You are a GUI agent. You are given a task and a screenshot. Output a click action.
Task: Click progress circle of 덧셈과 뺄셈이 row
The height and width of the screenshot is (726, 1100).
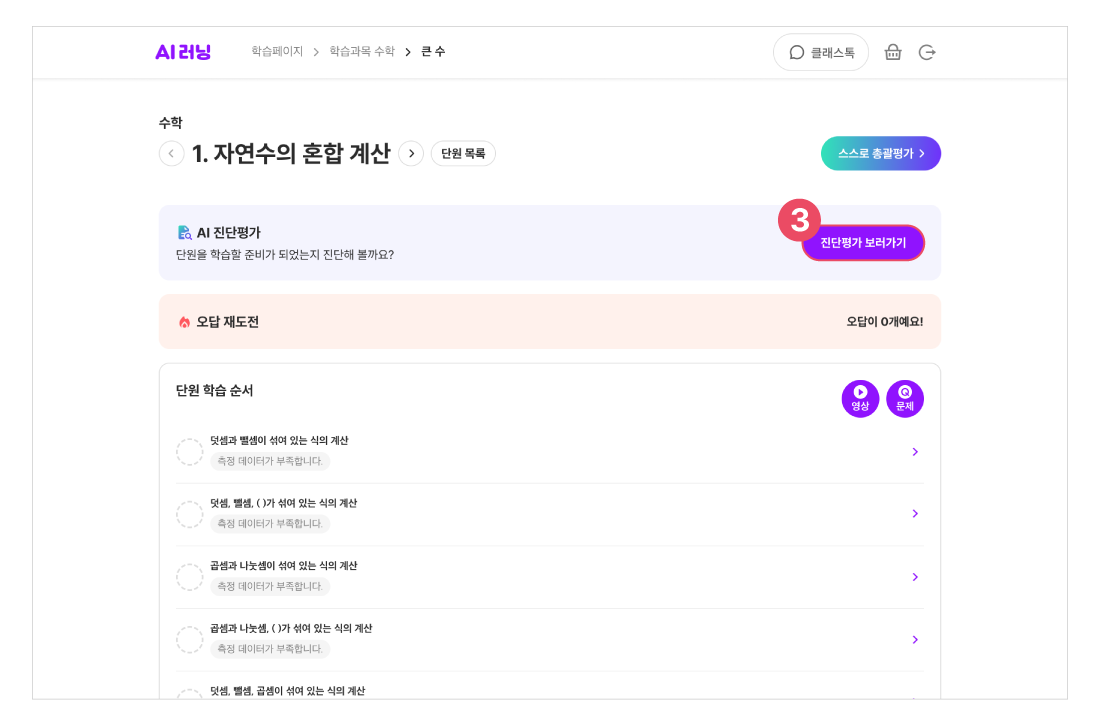tap(189, 452)
